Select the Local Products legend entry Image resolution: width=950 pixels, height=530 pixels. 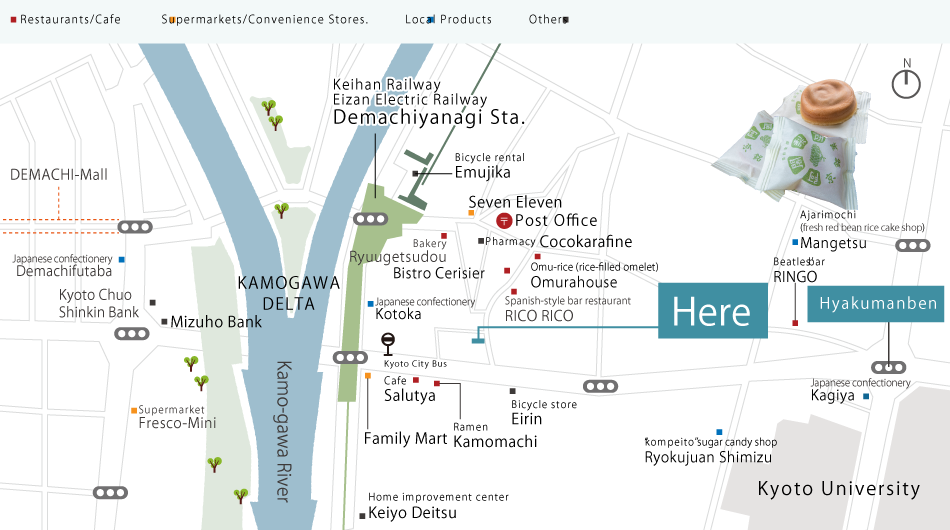448,19
